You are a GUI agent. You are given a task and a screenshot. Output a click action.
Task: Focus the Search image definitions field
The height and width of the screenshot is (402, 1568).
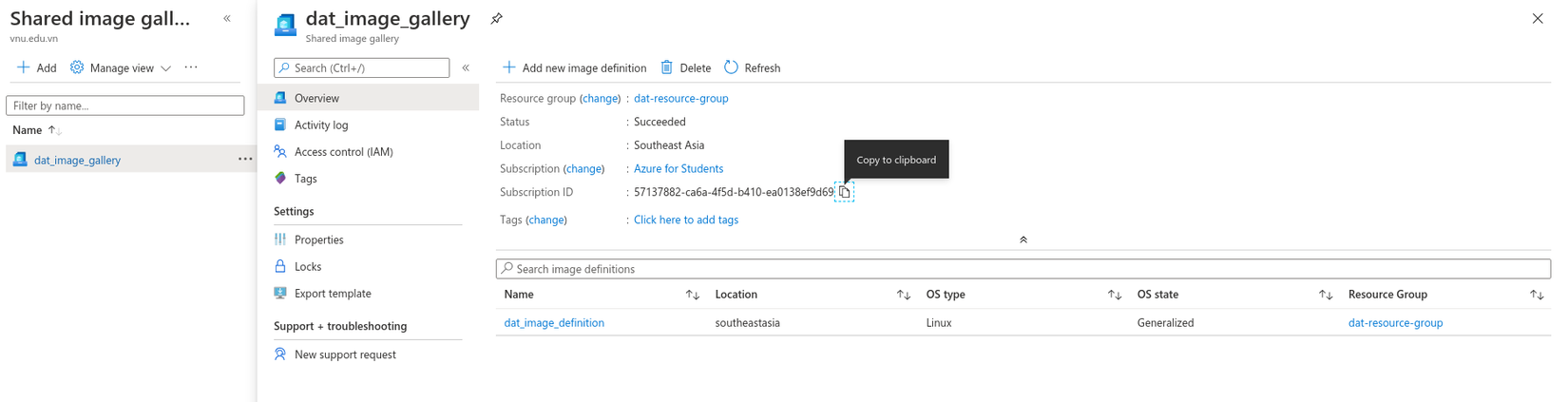click(1023, 269)
